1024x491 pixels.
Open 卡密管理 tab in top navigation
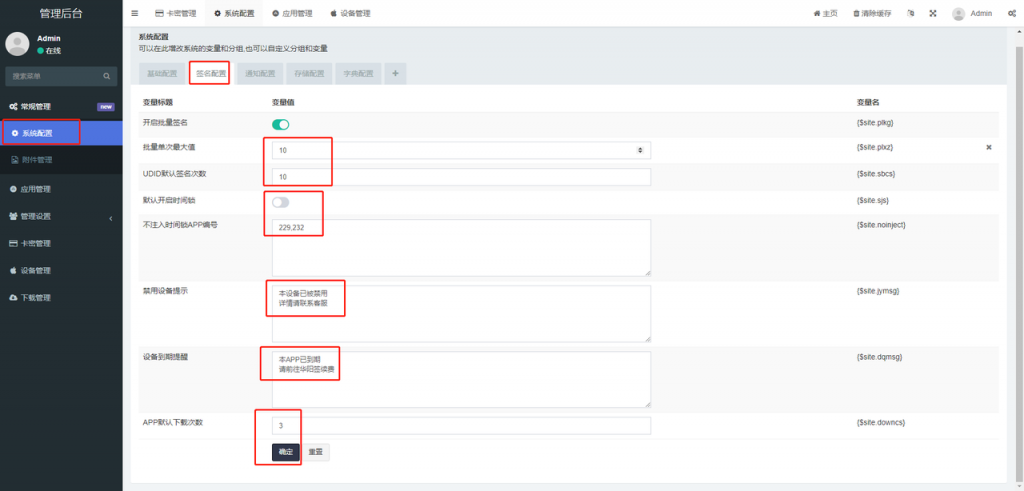[x=175, y=14]
